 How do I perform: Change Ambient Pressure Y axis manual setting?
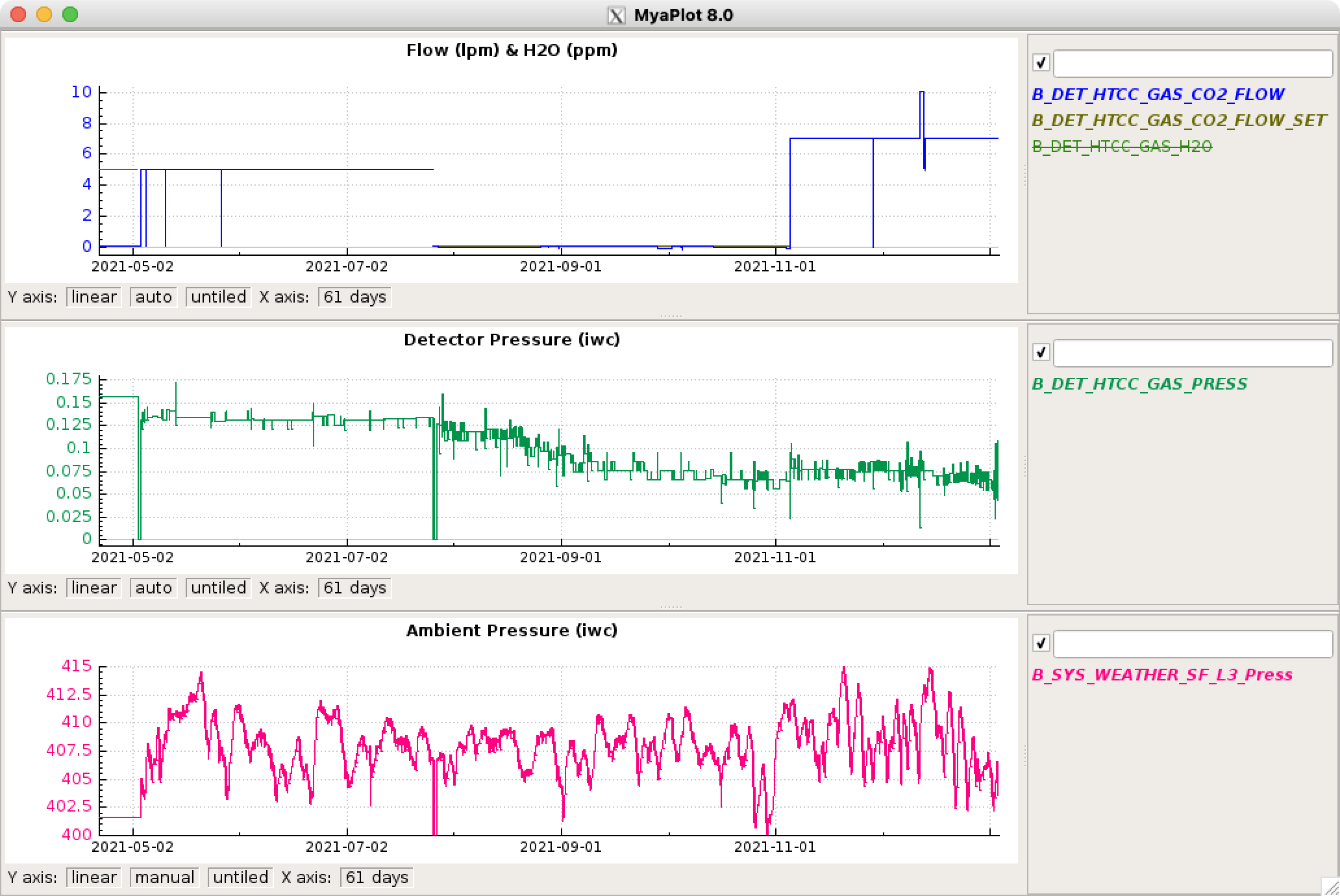pyautogui.click(x=165, y=878)
